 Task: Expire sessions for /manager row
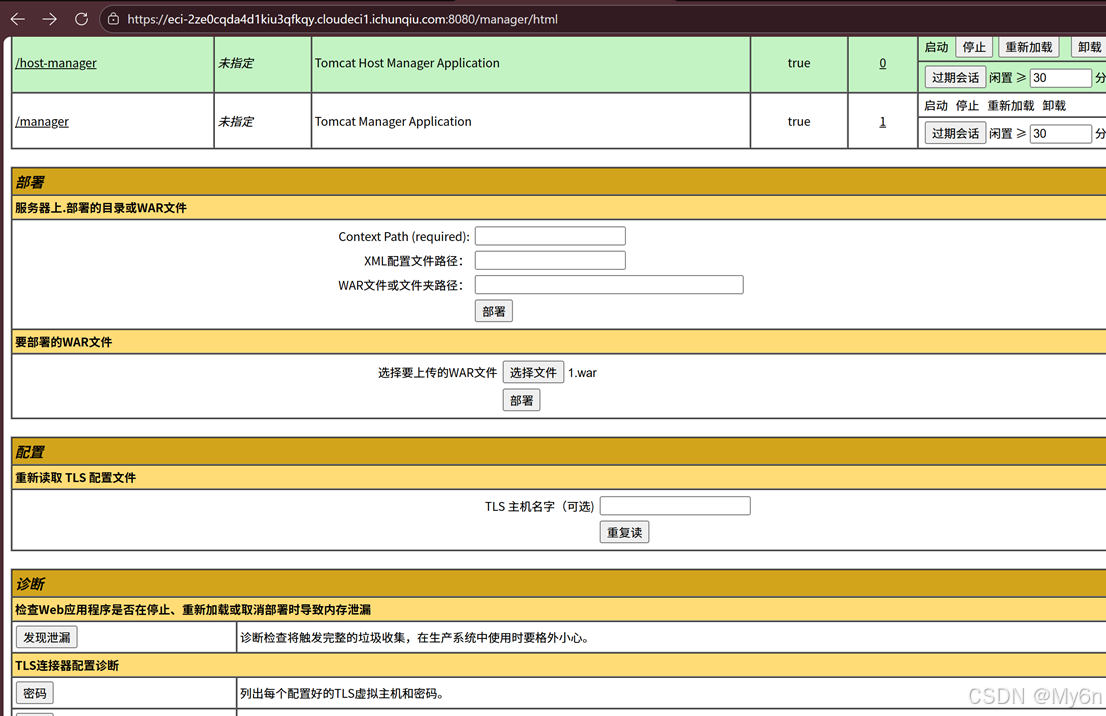pos(955,133)
